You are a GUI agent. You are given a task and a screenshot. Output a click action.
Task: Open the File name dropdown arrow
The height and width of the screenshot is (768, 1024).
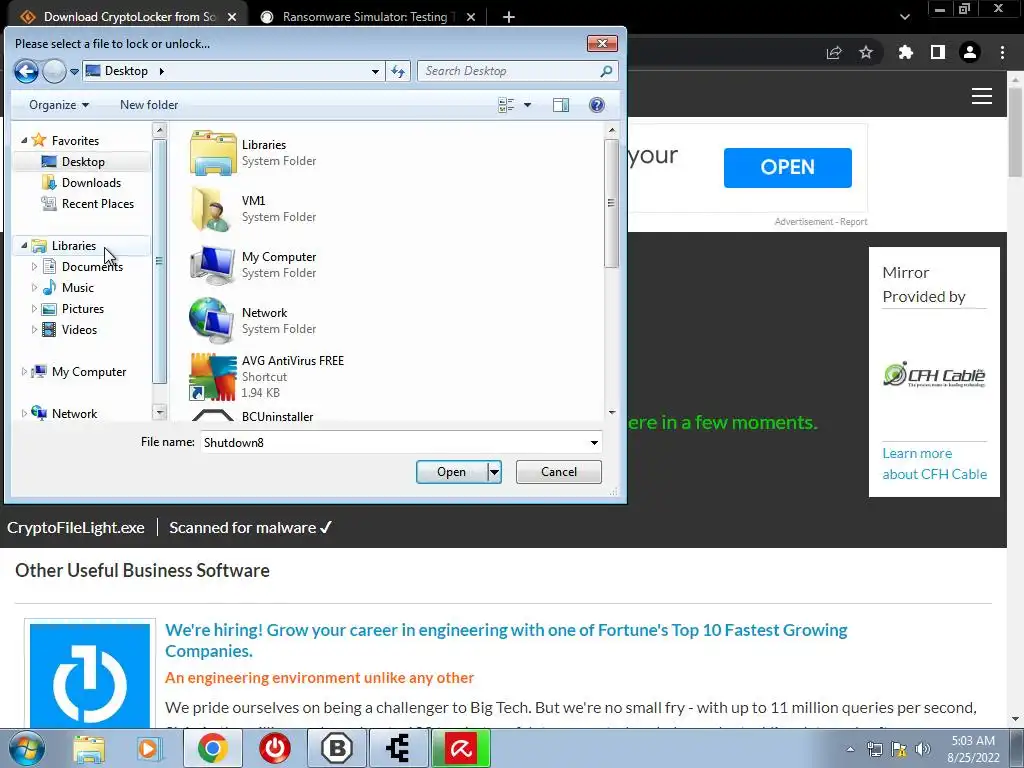pyautogui.click(x=594, y=442)
